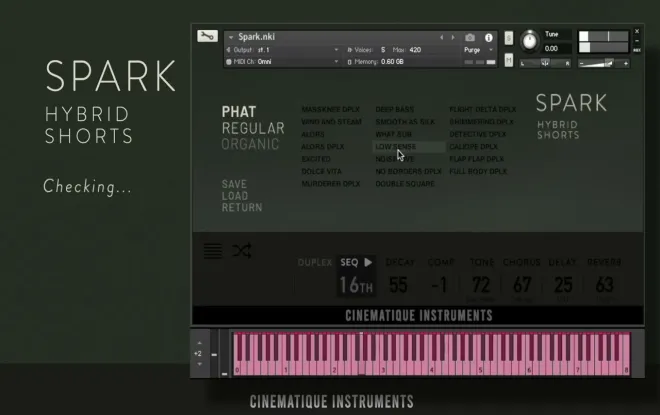Choose the DOUBLE SQUARE preset
The height and width of the screenshot is (415, 660).
pos(405,184)
